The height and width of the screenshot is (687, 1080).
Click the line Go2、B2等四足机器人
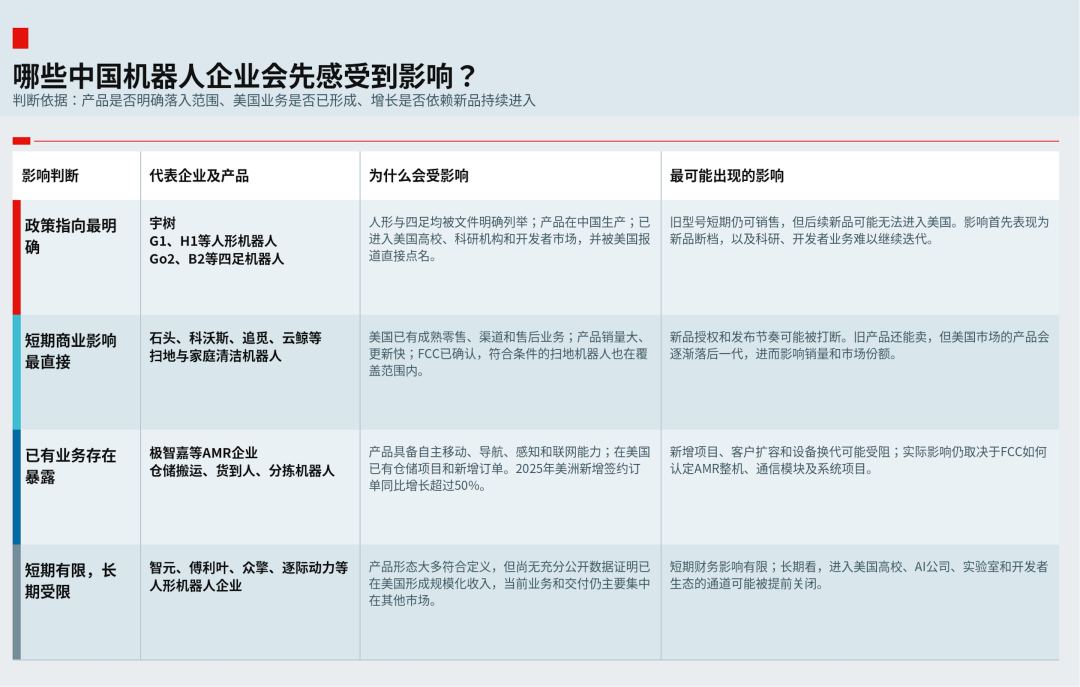[x=216, y=259]
